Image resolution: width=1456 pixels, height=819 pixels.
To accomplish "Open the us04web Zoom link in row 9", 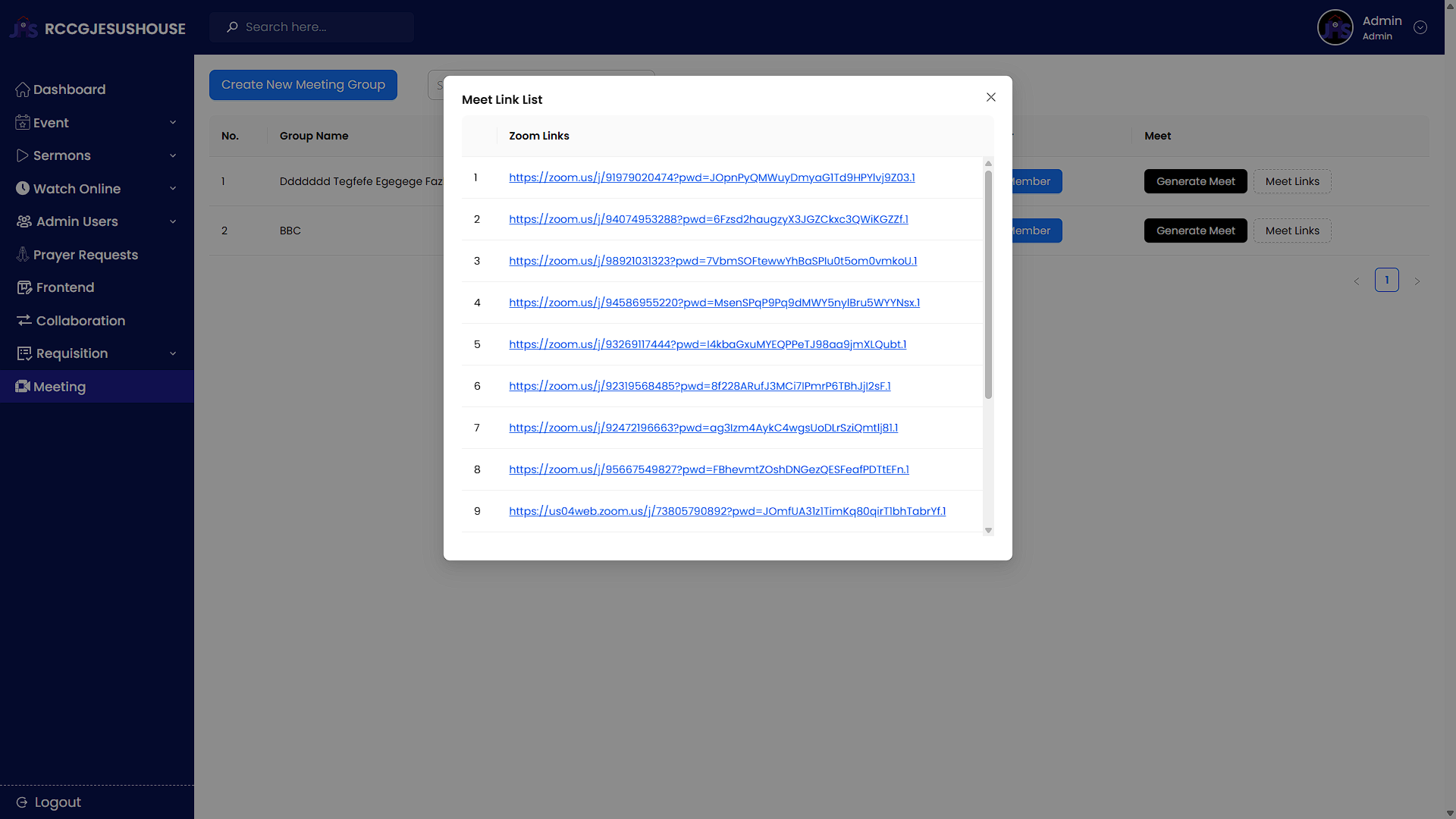I will (x=726, y=511).
